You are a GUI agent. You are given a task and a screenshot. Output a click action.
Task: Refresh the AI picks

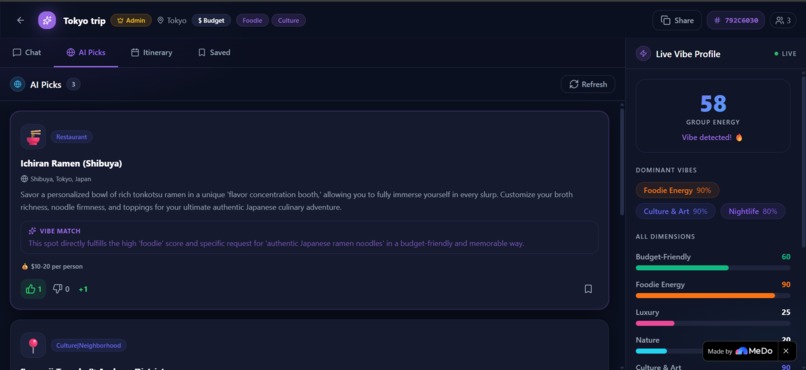588,84
